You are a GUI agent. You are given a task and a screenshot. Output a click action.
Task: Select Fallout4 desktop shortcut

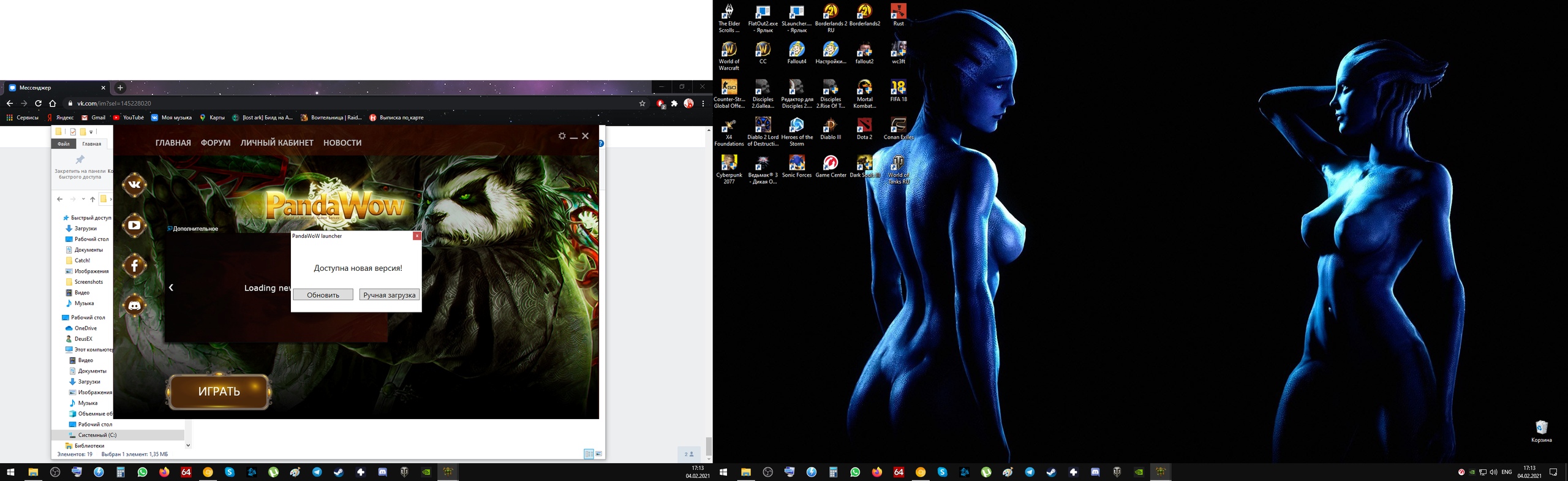pyautogui.click(x=797, y=53)
